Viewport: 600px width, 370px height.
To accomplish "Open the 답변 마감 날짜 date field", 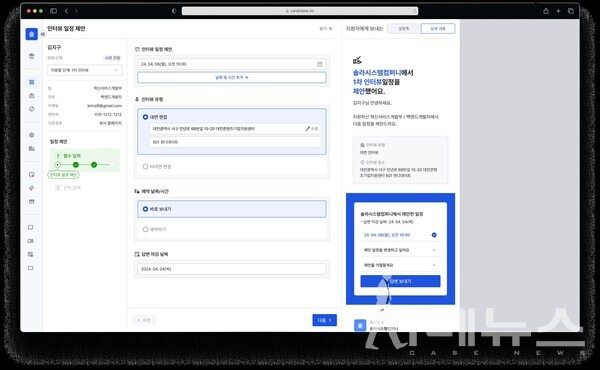I will pos(232,269).
